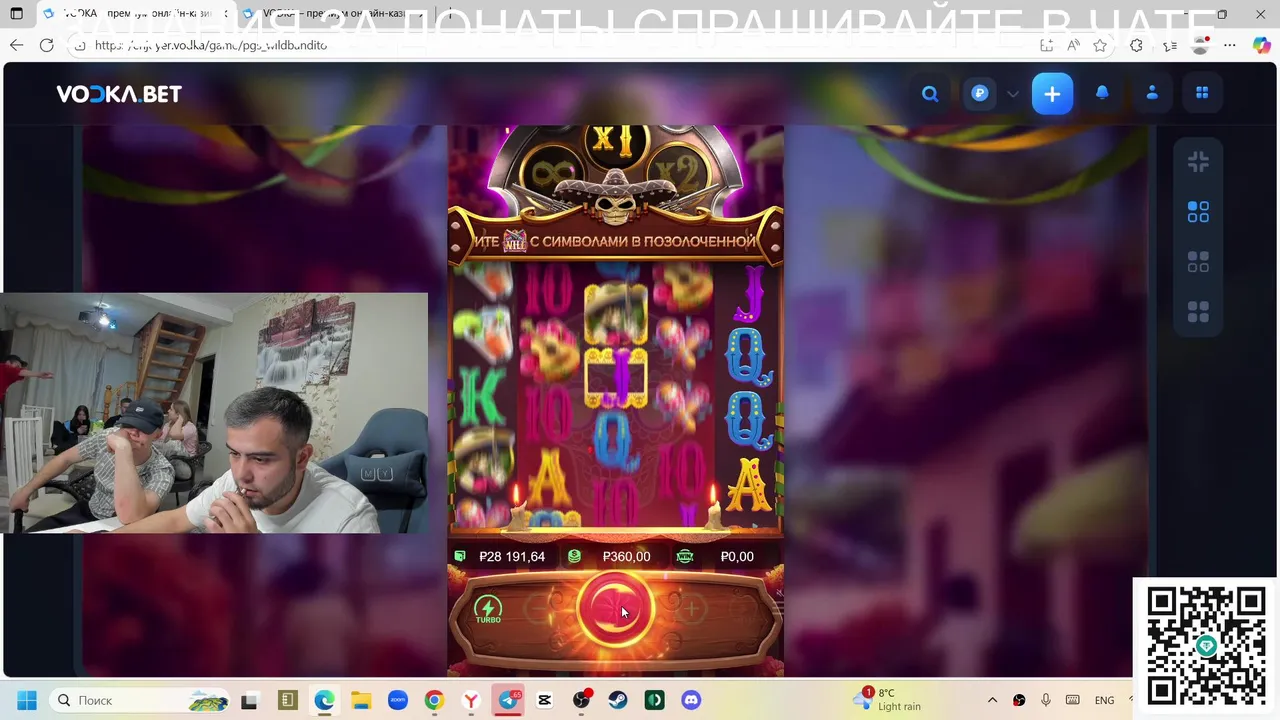
Task: Open OBS Studio from the taskbar
Action: tap(581, 700)
